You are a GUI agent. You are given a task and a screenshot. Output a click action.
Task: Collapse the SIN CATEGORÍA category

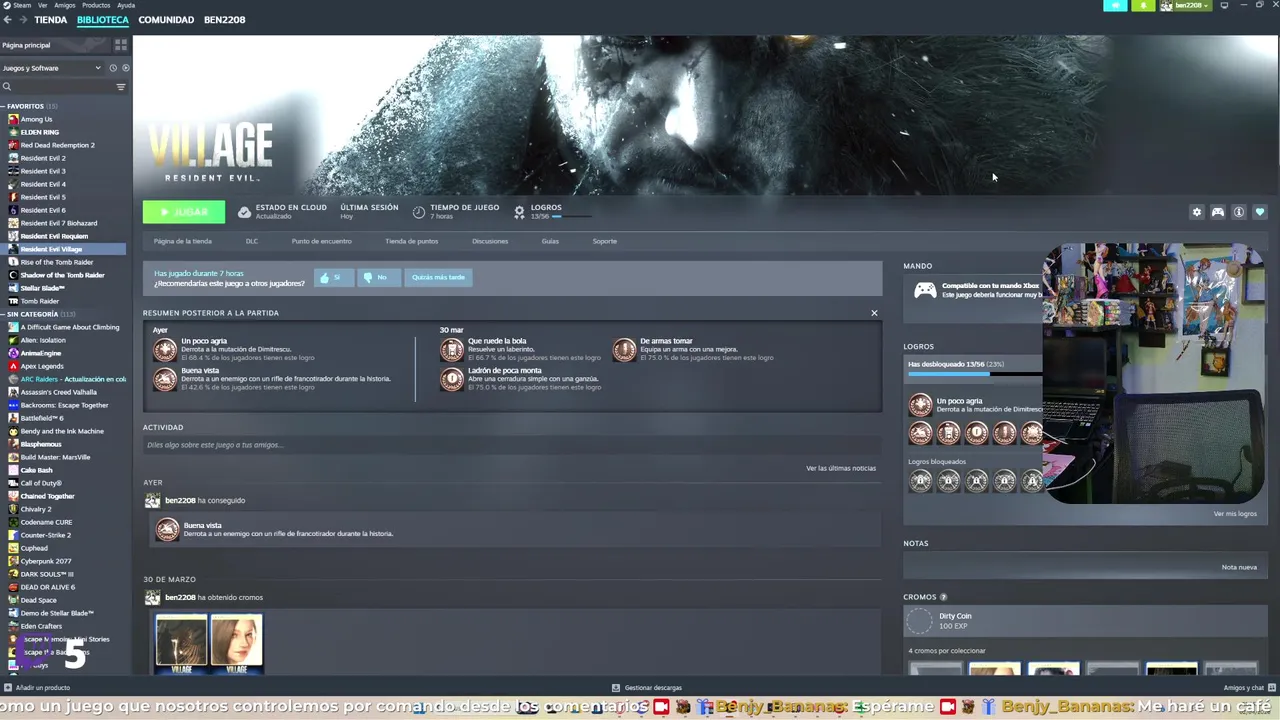(4, 314)
